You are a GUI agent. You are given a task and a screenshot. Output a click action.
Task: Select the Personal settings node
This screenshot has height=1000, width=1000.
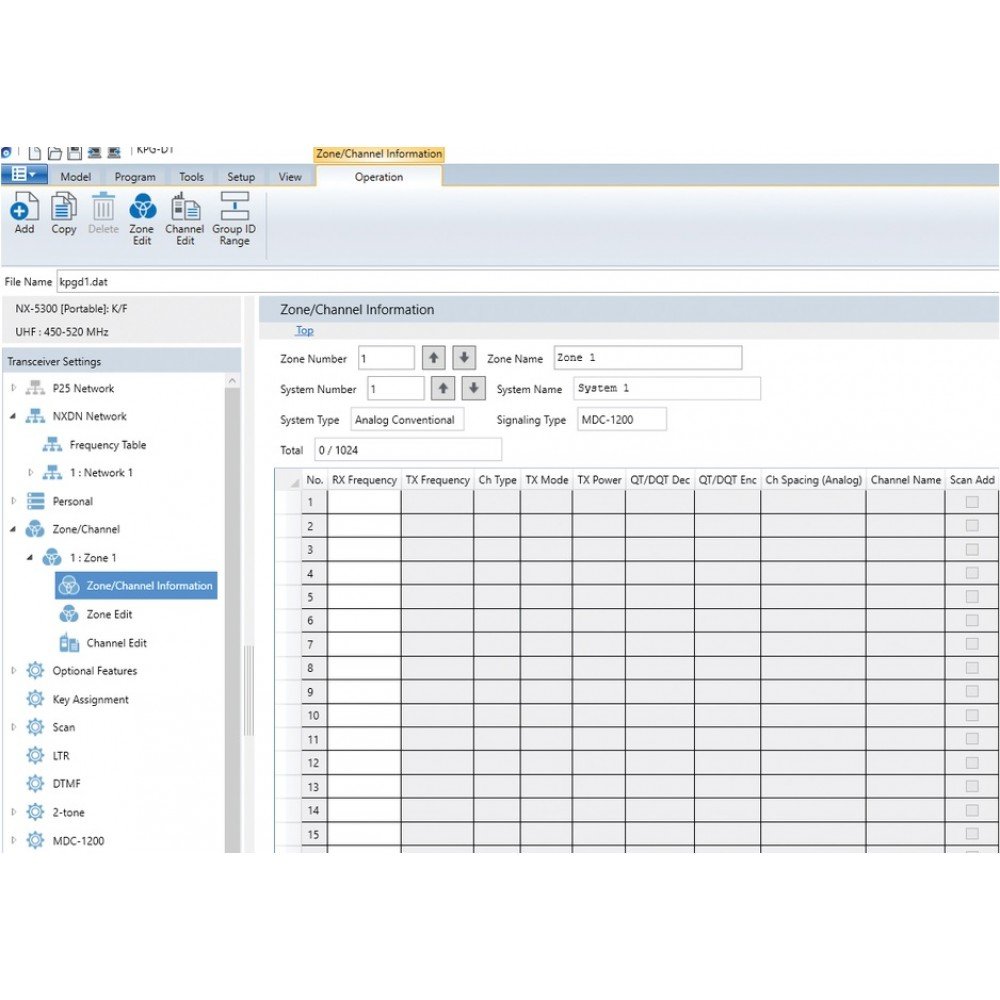tap(72, 501)
